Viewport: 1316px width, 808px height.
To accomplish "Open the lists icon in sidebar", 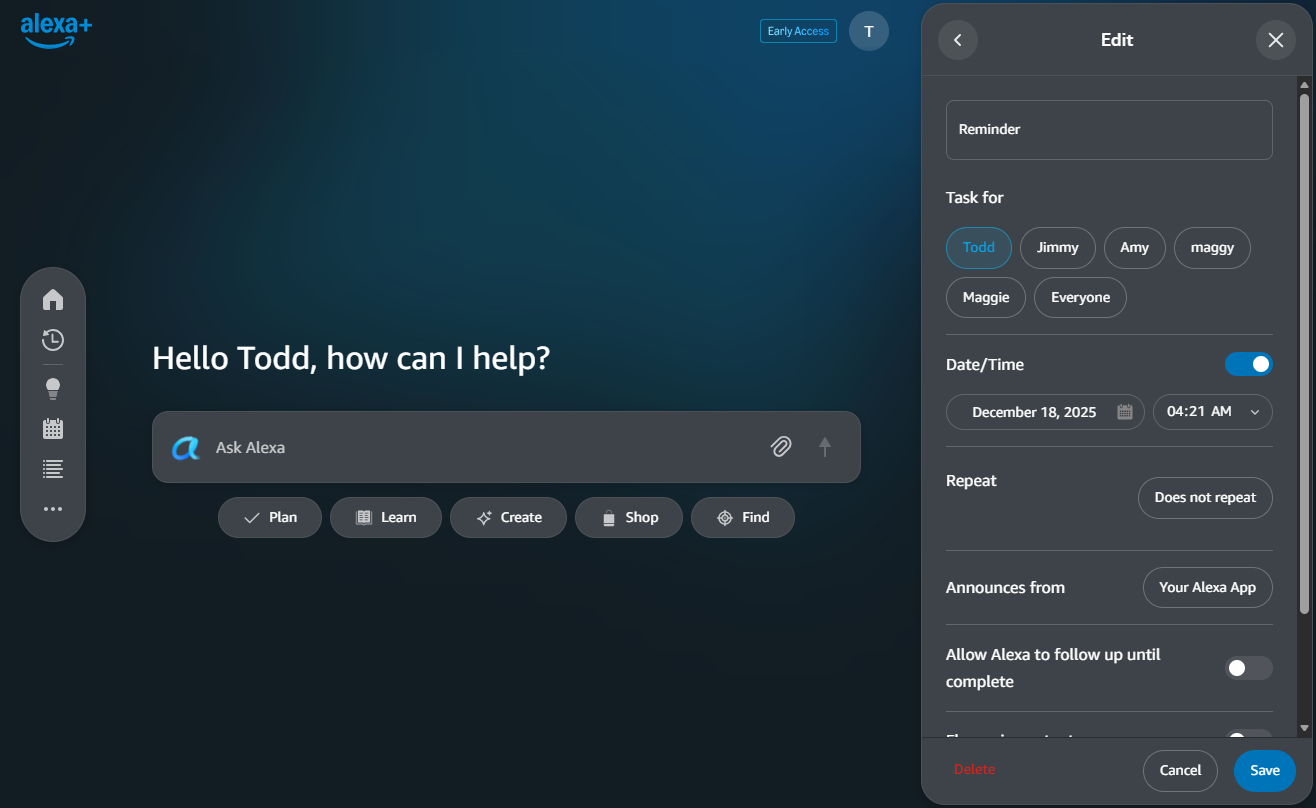I will [53, 468].
